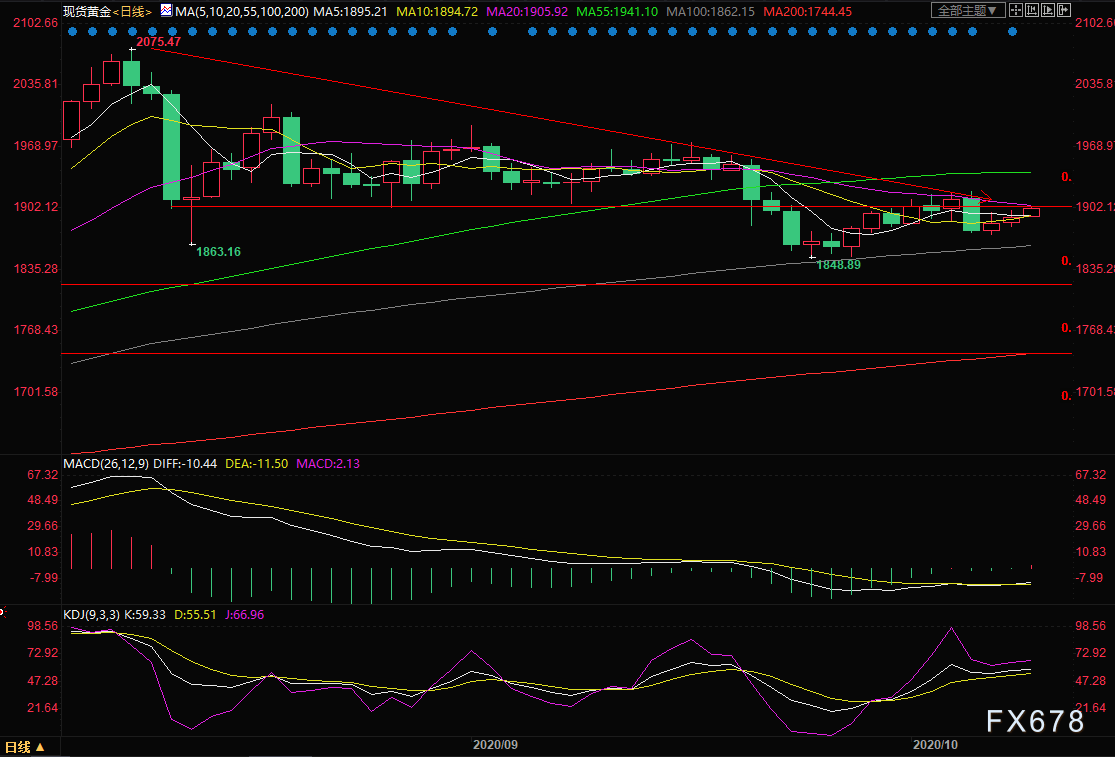
Task: Select the MACD(26,12,9) indicator label
Action: pos(106,463)
